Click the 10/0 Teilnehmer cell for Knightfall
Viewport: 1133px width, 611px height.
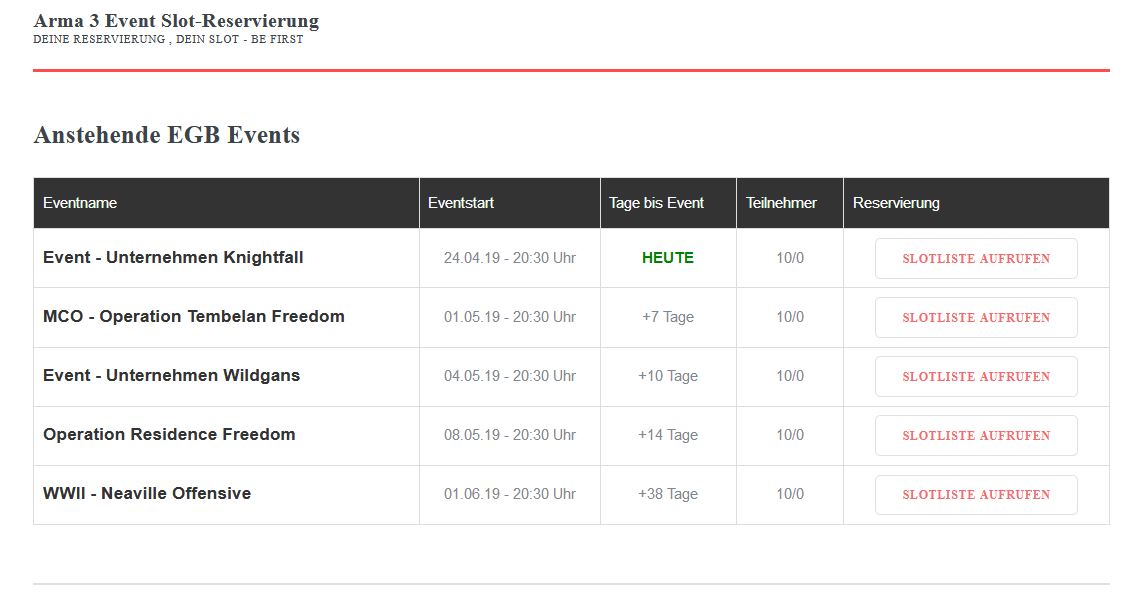tap(790, 258)
